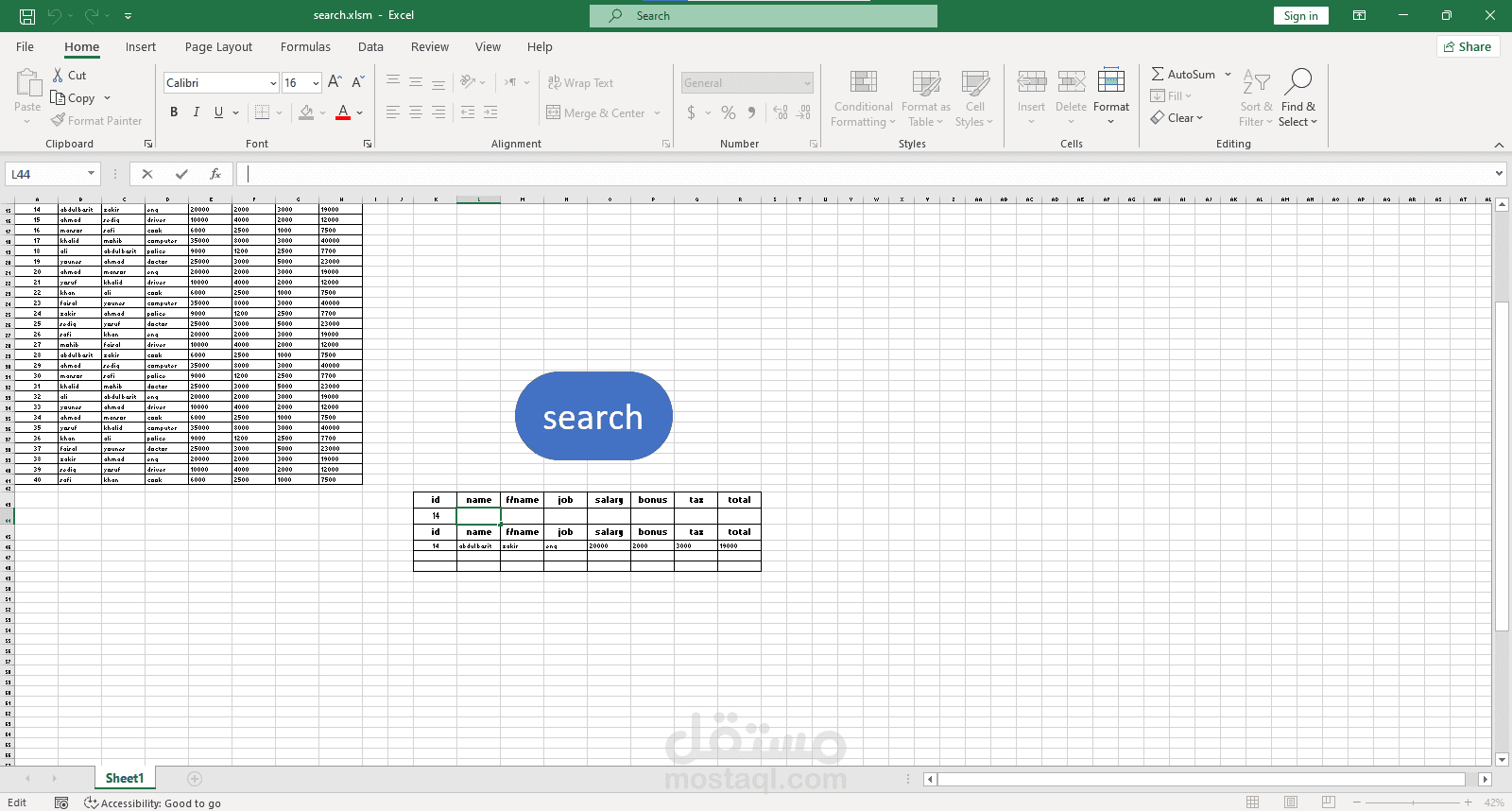
Task: Increase font size with the large A icon
Action: 335,82
